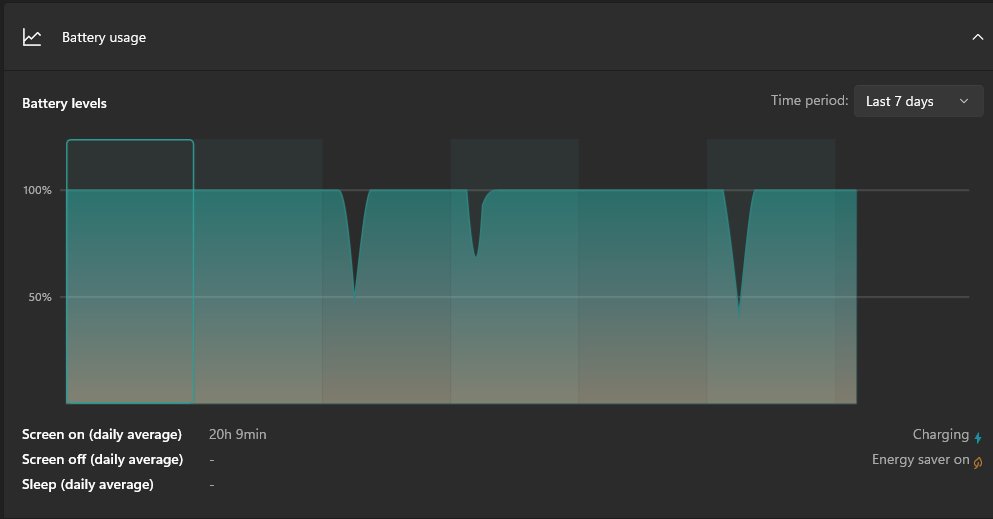Click the 100% axis label
The width and height of the screenshot is (993, 519).
(x=37, y=190)
